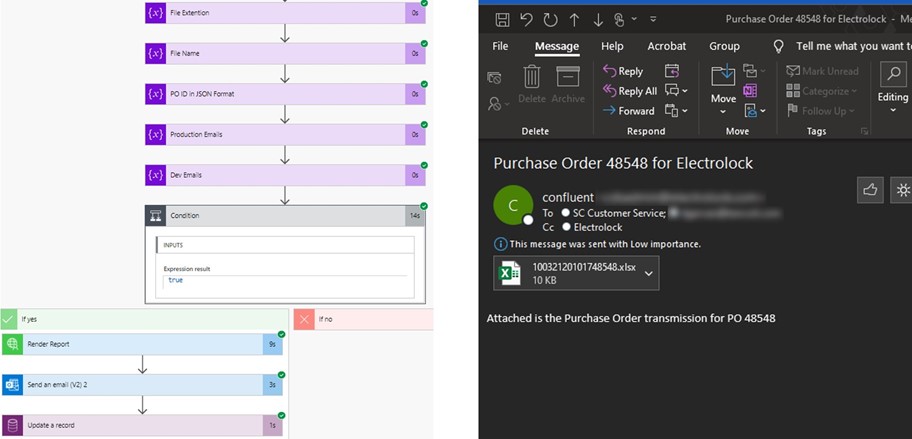Click Reply All in the Respond group
This screenshot has width=912, height=439.
point(629,91)
